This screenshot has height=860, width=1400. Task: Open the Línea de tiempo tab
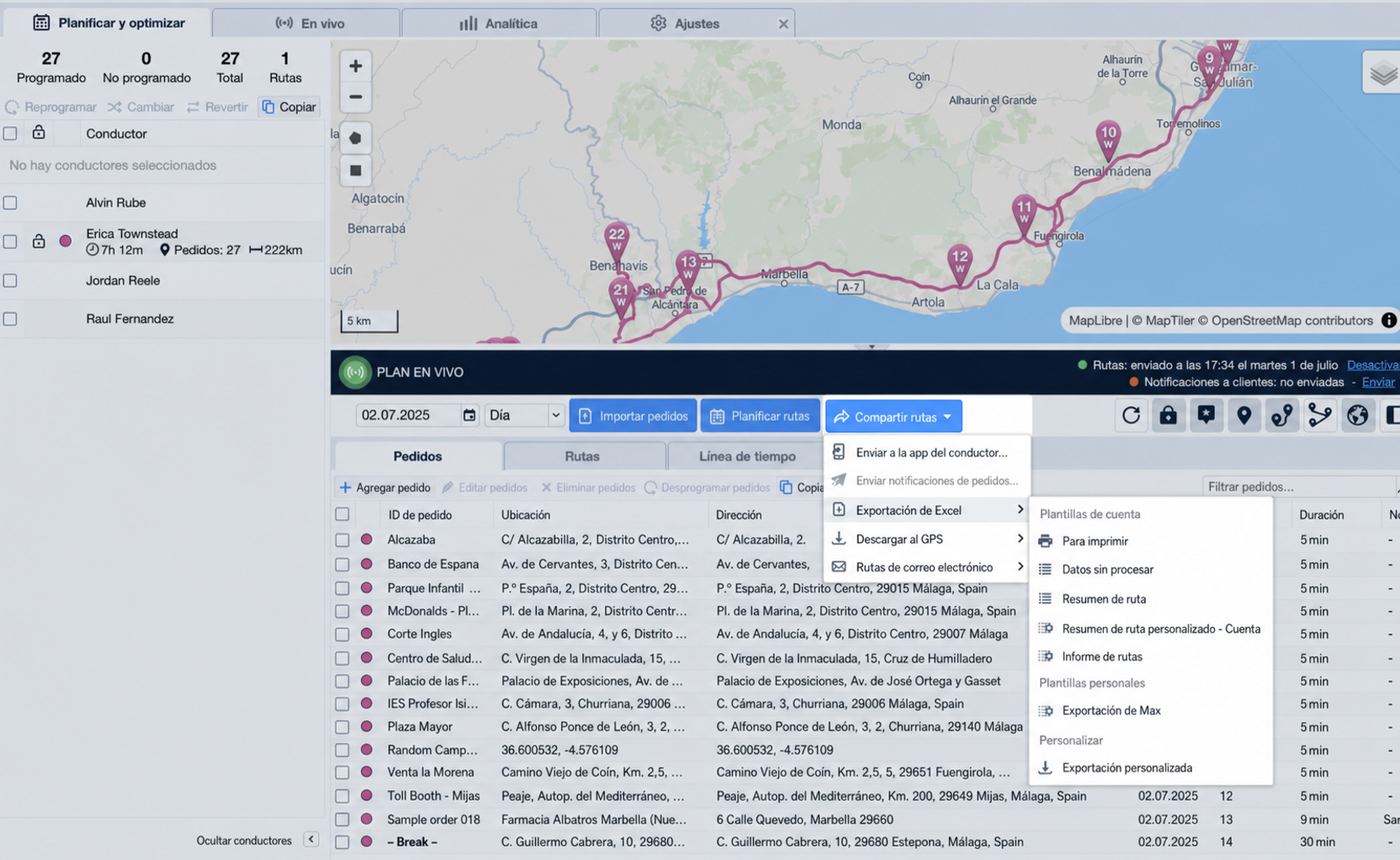(747, 456)
